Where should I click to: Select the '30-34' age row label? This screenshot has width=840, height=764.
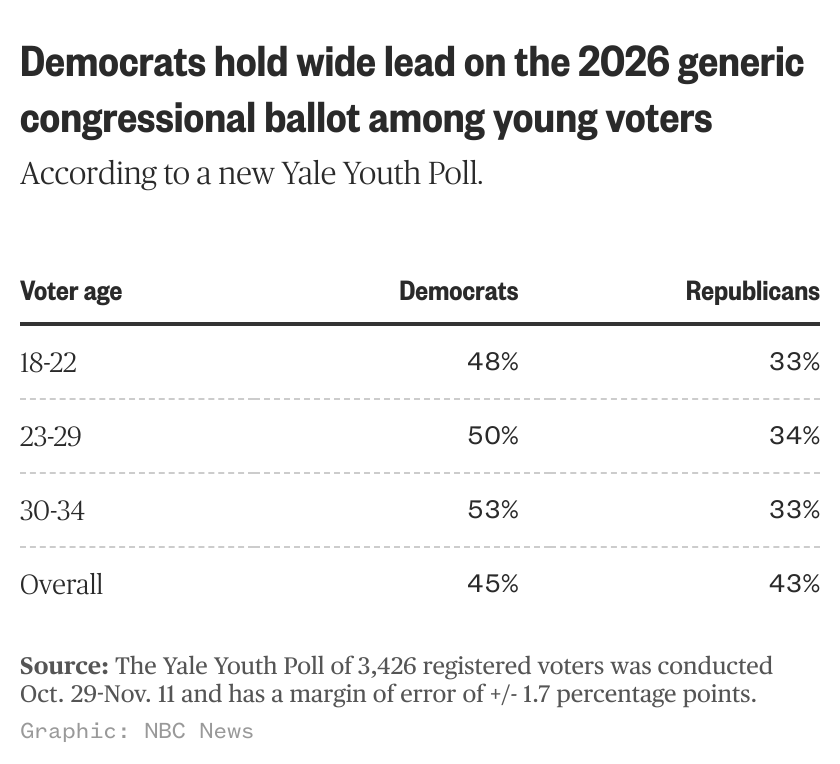[52, 510]
